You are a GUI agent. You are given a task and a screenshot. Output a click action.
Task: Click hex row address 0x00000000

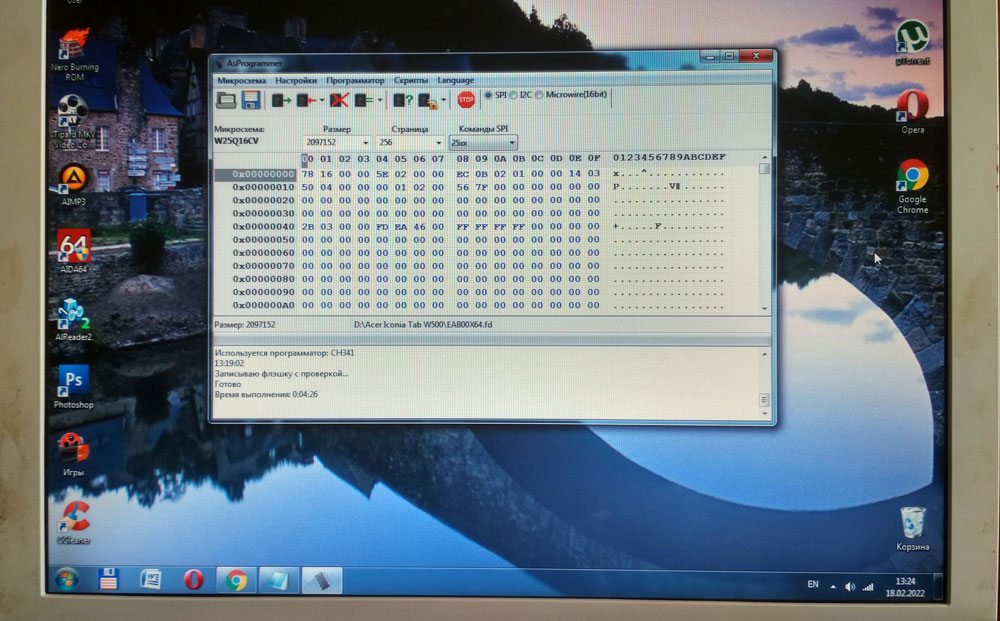263,174
